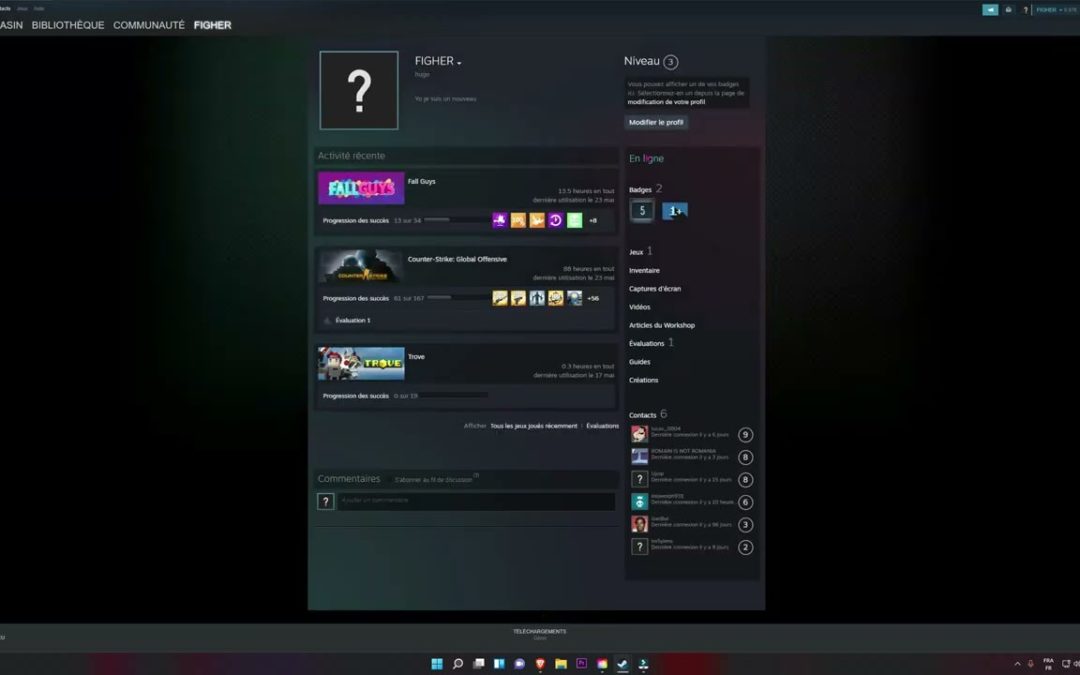This screenshot has width=1080, height=675.
Task: Open the Captures d'écran link
Action: click(654, 289)
